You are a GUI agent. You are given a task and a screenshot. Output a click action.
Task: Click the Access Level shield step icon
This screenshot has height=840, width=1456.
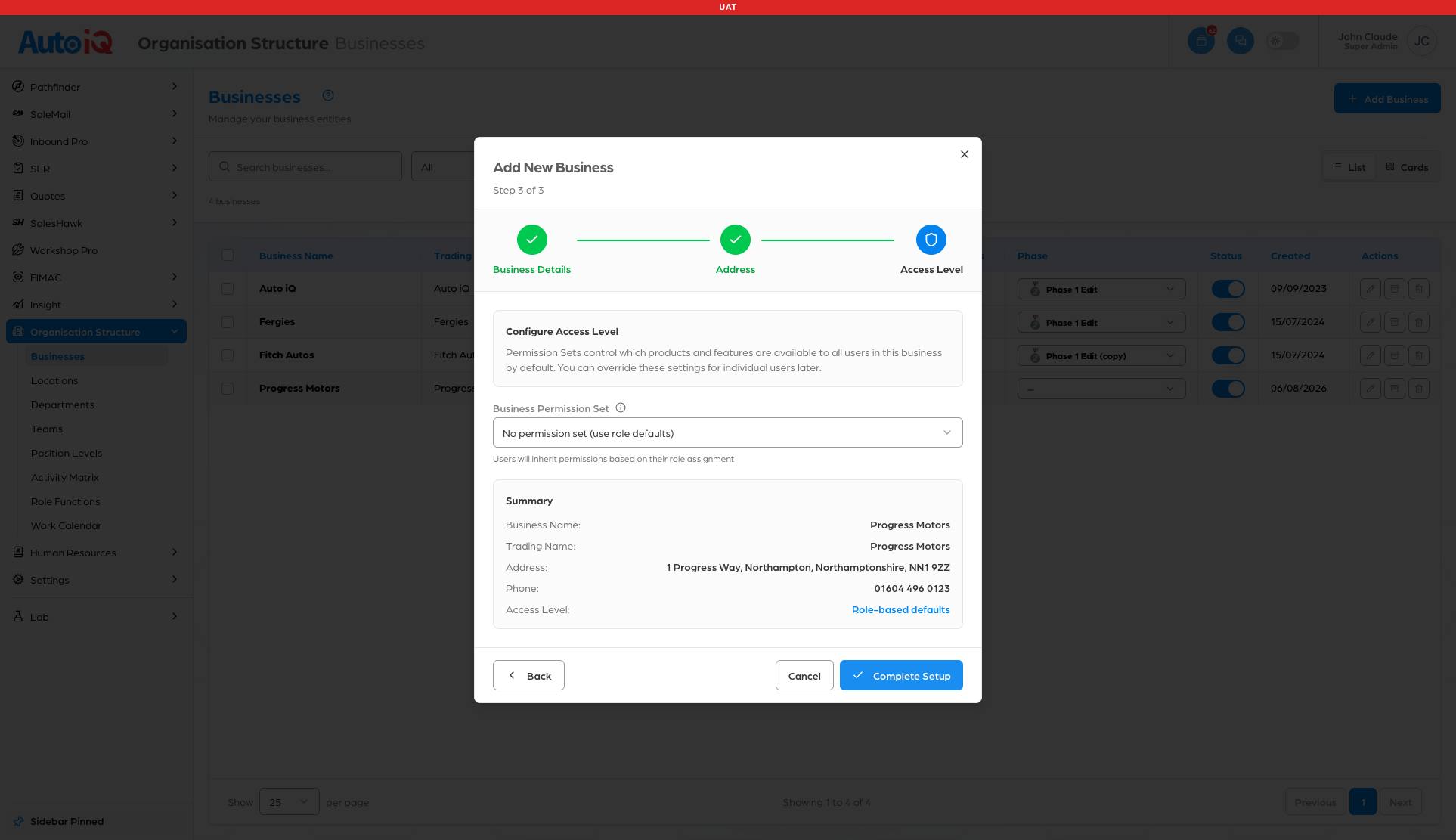931,240
